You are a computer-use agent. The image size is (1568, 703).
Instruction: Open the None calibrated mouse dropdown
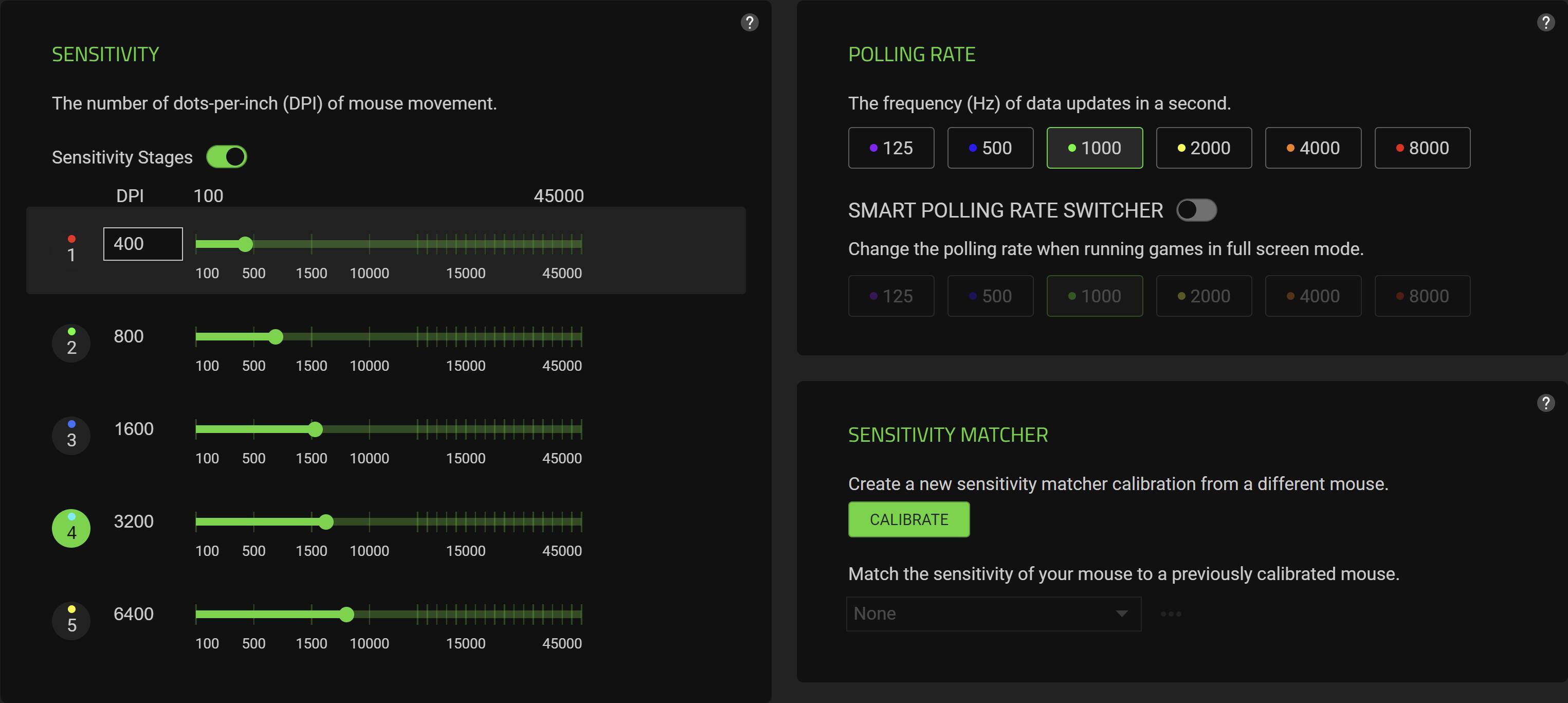pyautogui.click(x=993, y=614)
